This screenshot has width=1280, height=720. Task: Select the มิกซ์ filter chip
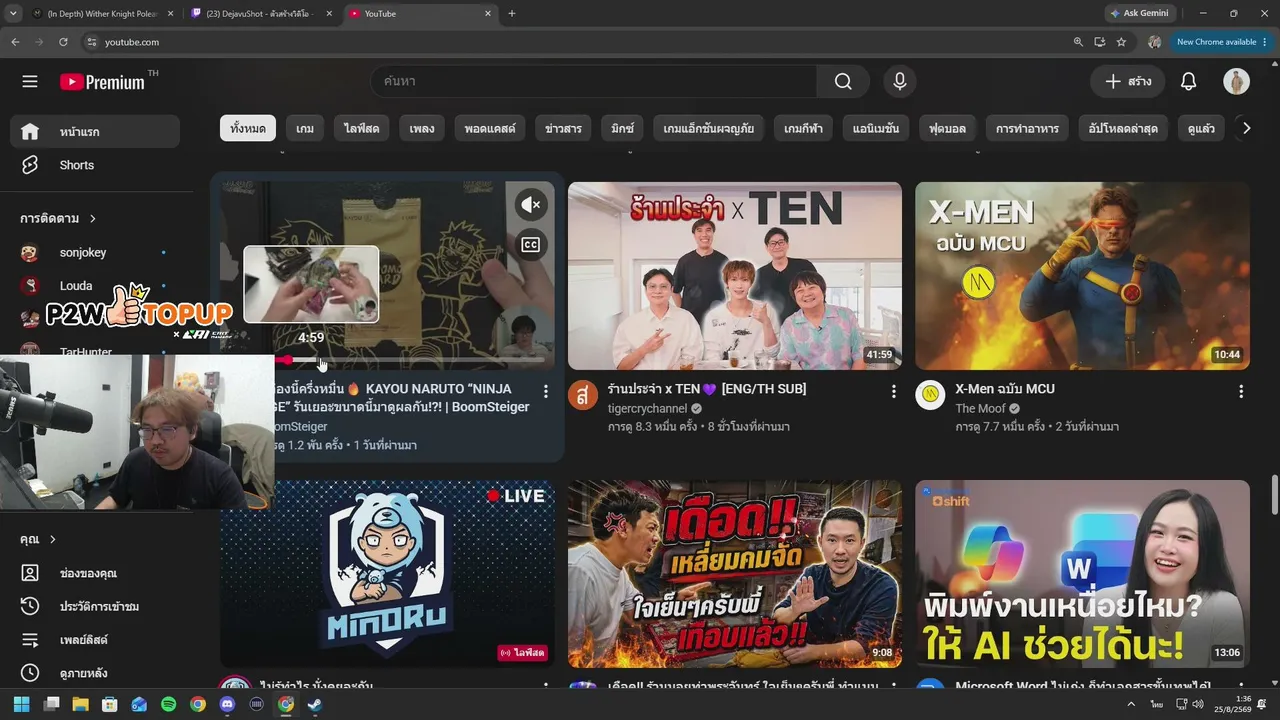click(x=623, y=128)
